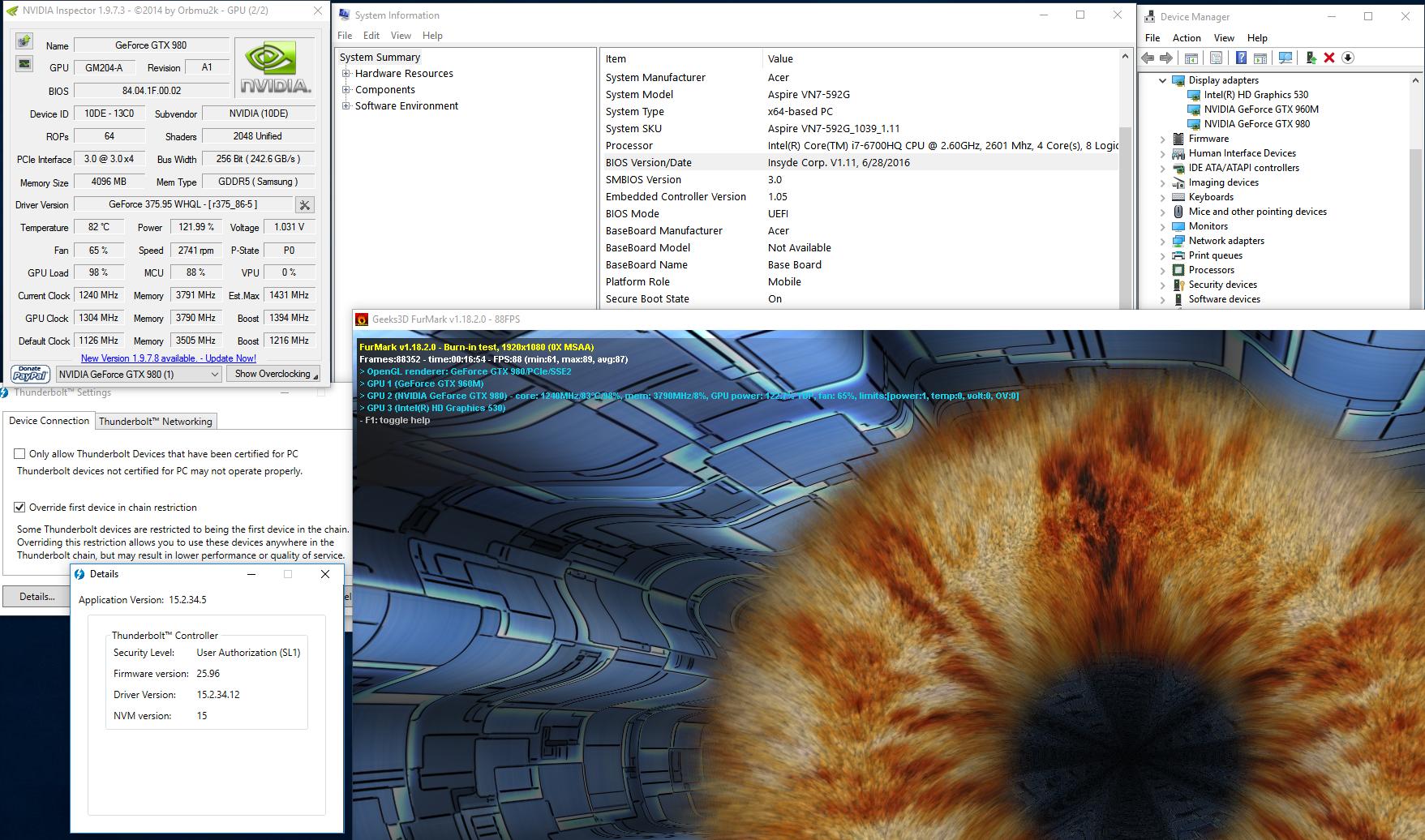The image size is (1425, 840).
Task: Open Action menu in Device Manager
Action: pyautogui.click(x=1187, y=38)
